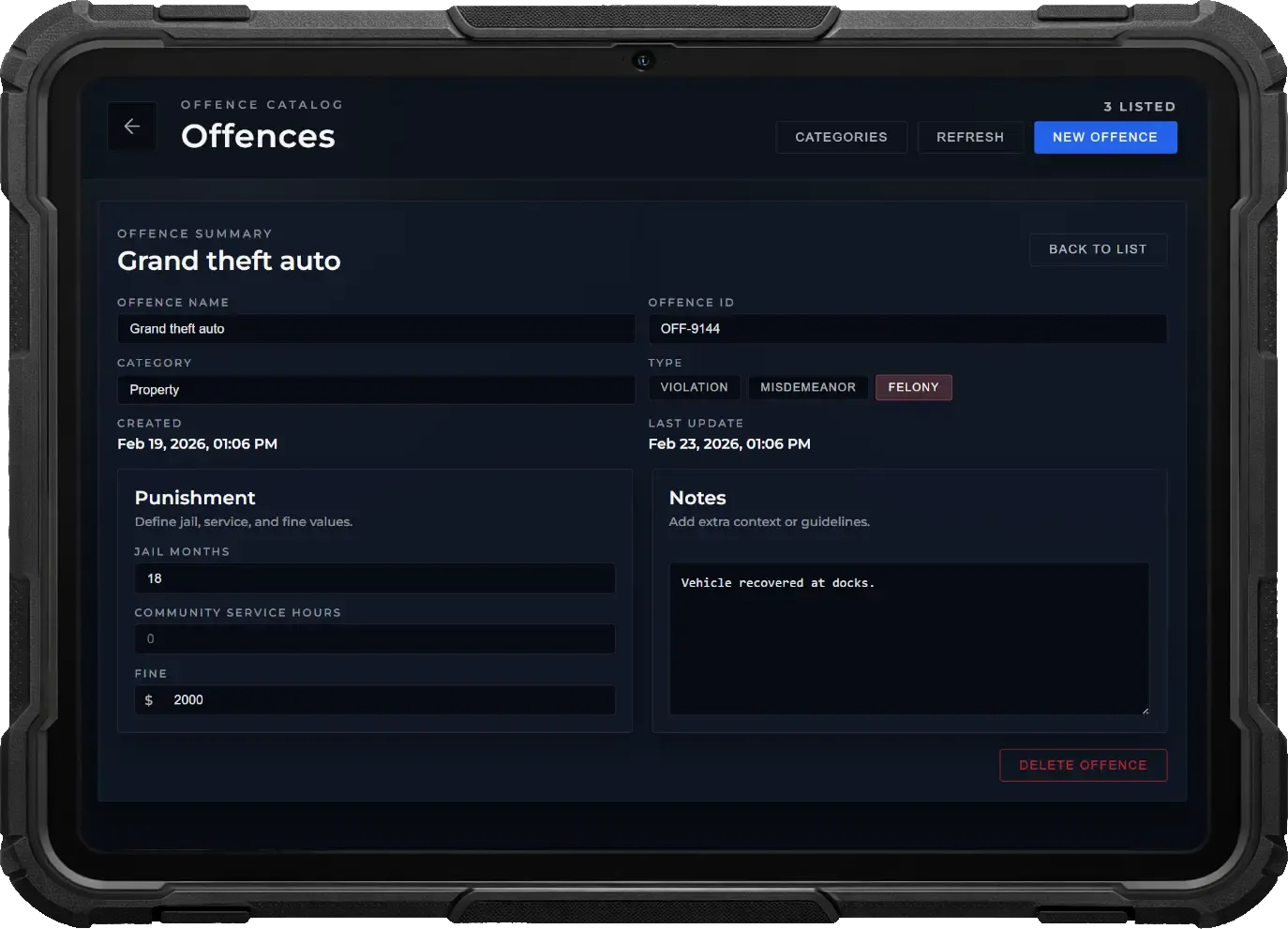Click DELETE OFFENCE to remove this record
The height and width of the screenshot is (929, 1288).
point(1083,765)
